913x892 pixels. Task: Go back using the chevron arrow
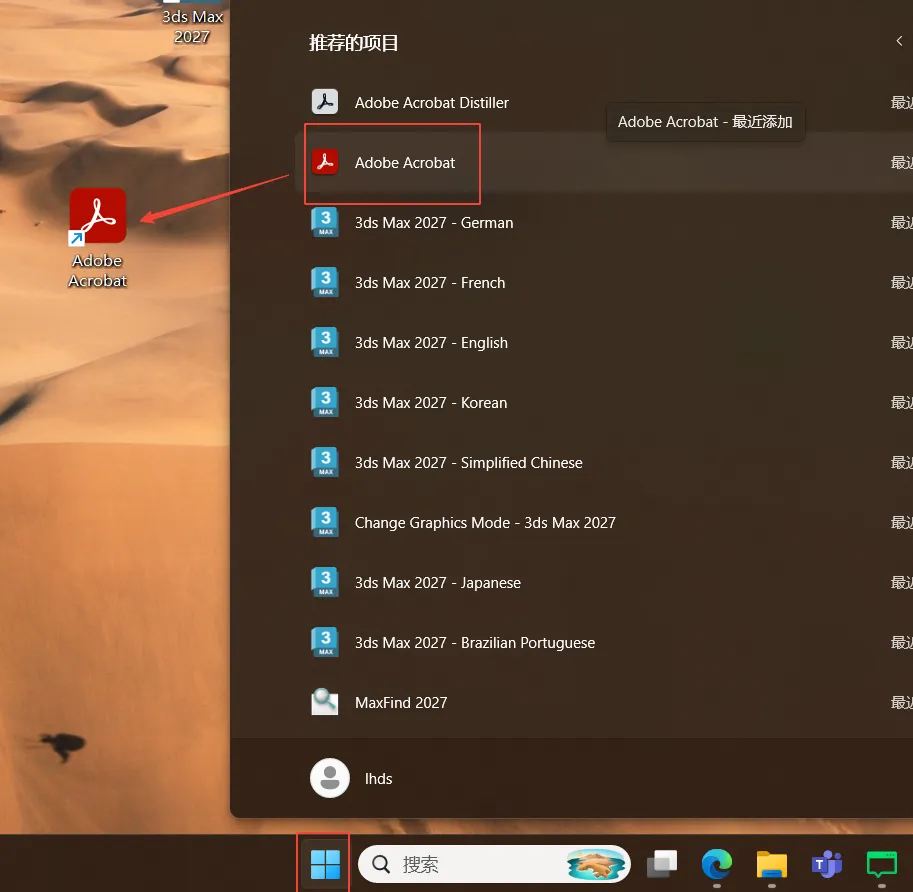tap(899, 41)
